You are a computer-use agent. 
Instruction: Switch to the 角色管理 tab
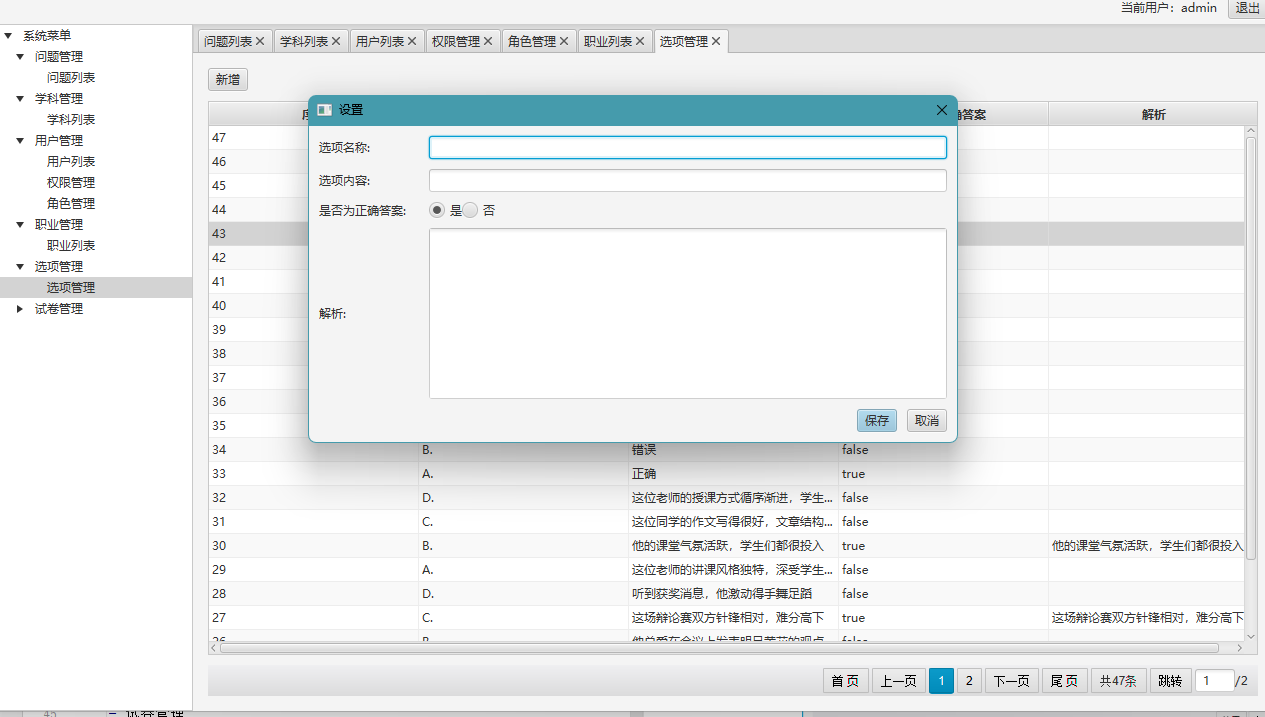tap(531, 41)
